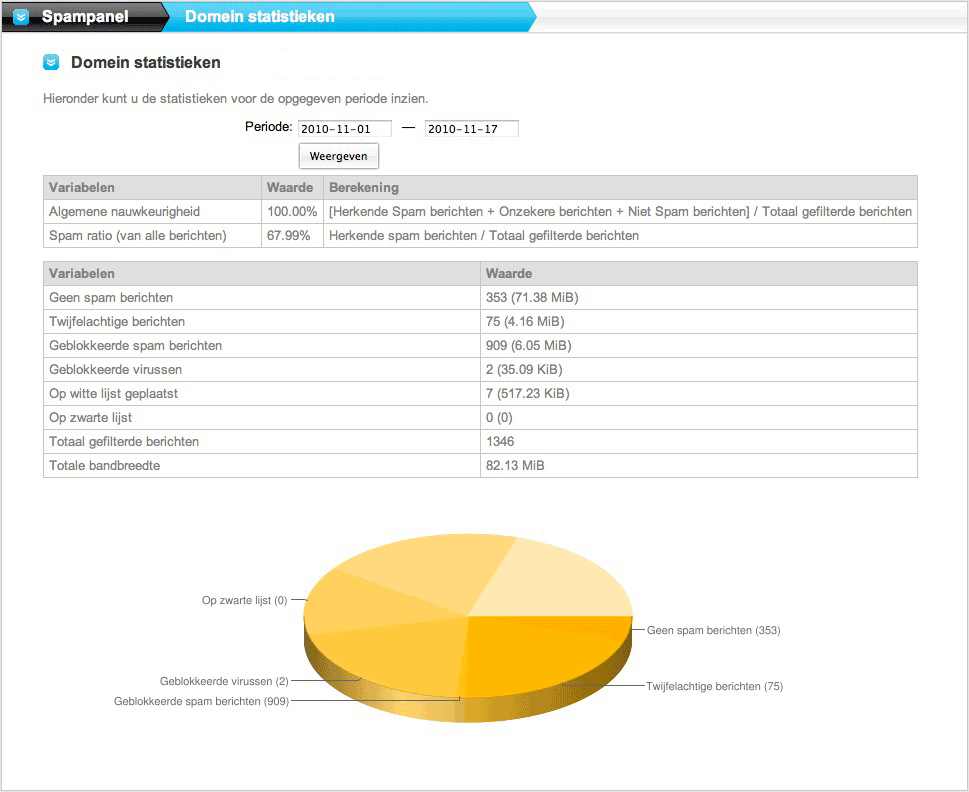Click the Geen spam berichten table row label
The height and width of the screenshot is (792, 969).
point(111,297)
